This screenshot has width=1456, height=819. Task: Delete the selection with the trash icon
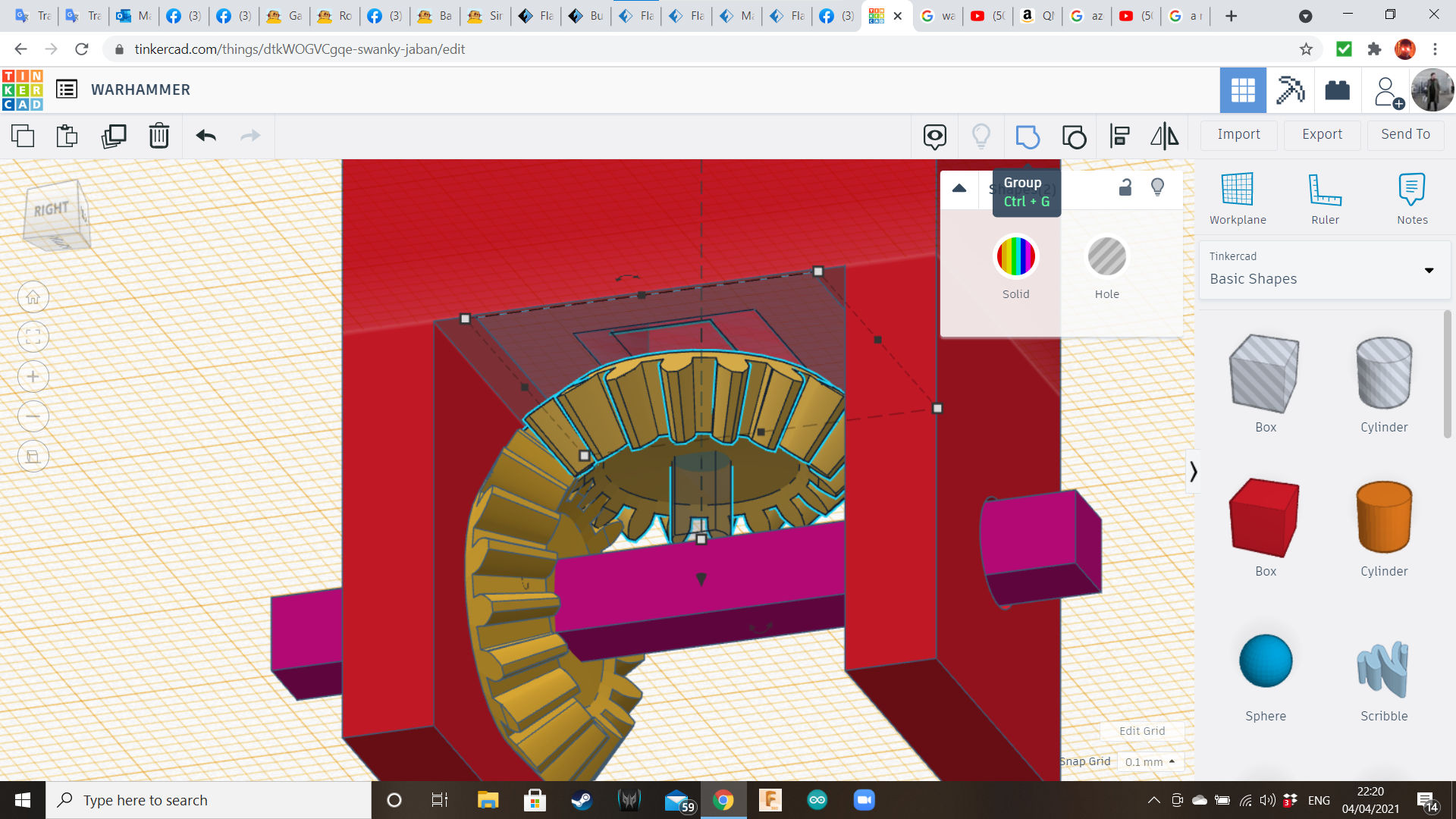click(x=159, y=136)
